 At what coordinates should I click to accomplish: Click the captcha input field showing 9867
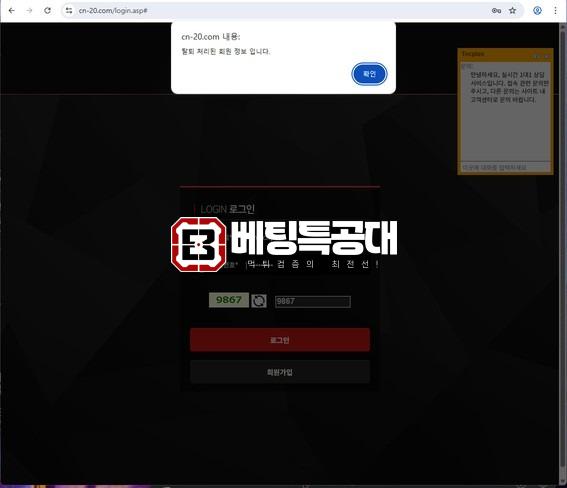(313, 301)
